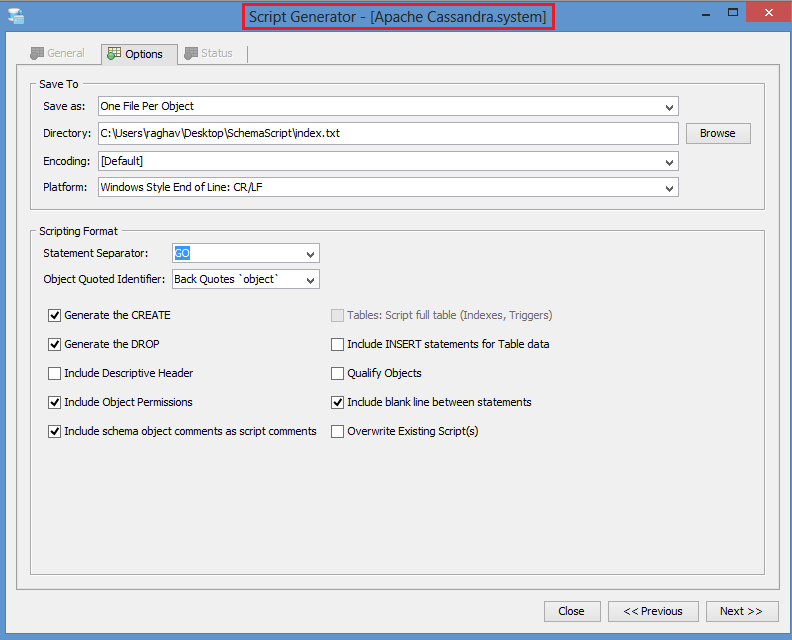The height and width of the screenshot is (640, 792).
Task: Uncheck Include blank line between statements
Action: tap(337, 403)
